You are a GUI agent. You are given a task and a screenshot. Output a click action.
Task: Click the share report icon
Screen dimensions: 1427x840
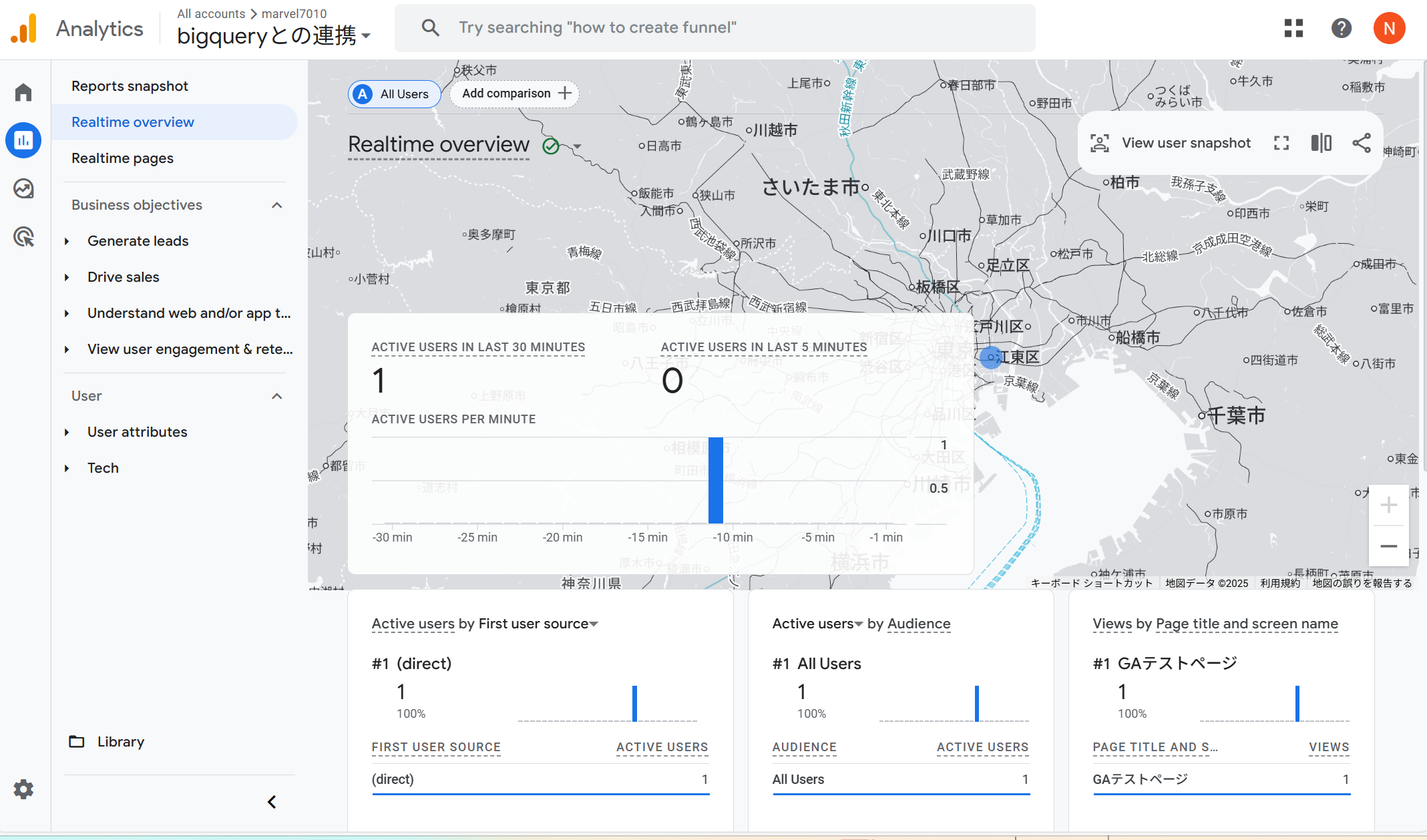(x=1361, y=143)
